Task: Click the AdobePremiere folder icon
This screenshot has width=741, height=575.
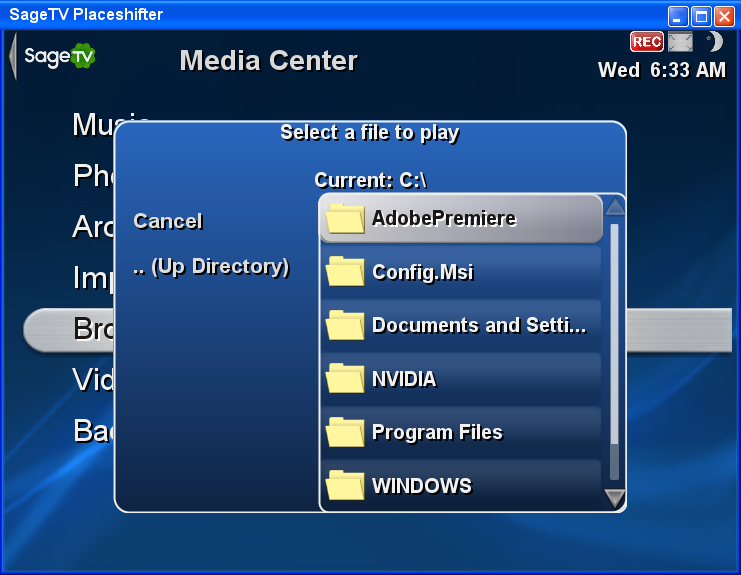Action: [345, 218]
